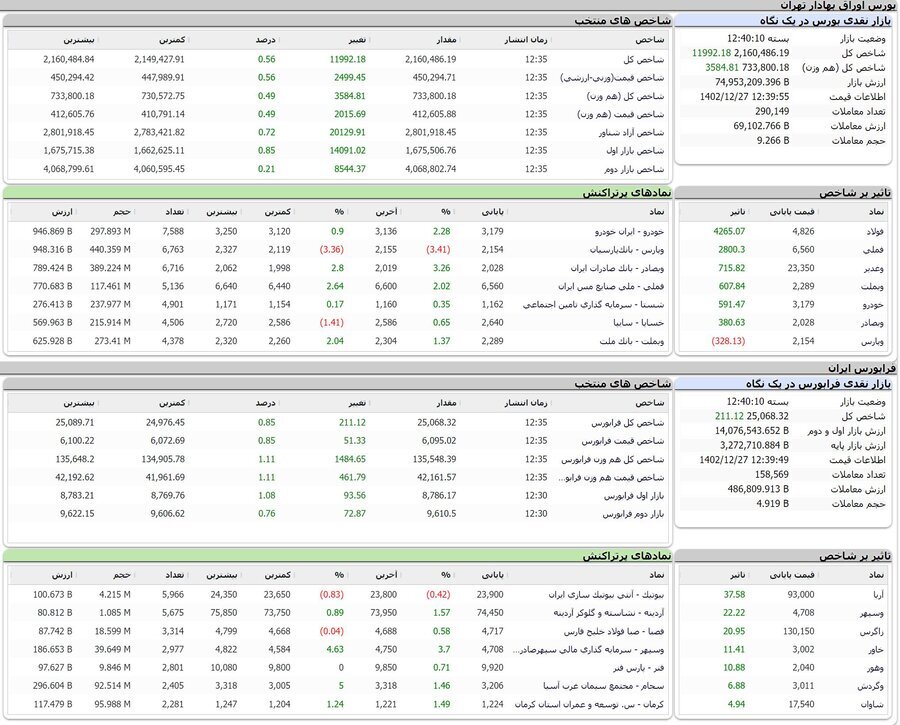Select Farabourse index change 1484.65
The height and width of the screenshot is (725, 900).
(350, 459)
